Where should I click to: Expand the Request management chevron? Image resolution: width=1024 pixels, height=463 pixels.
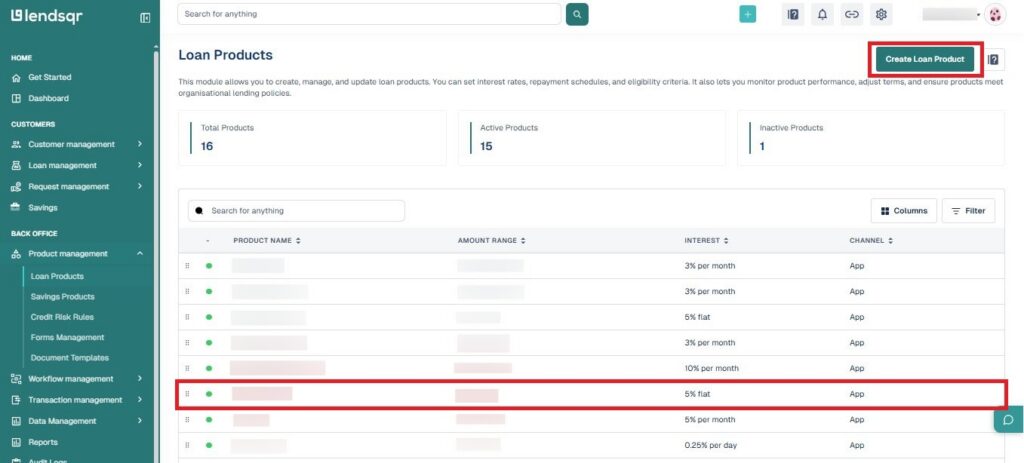click(x=140, y=186)
